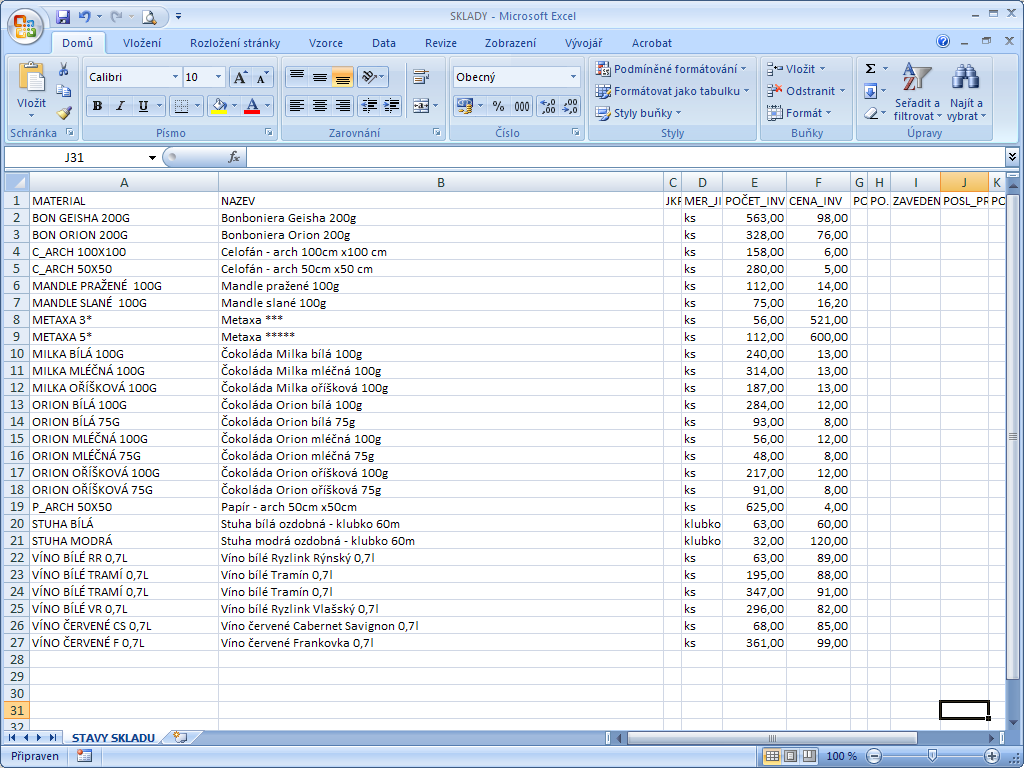The image size is (1024, 768).
Task: Toggle bottom vertical alignment
Action: click(342, 77)
